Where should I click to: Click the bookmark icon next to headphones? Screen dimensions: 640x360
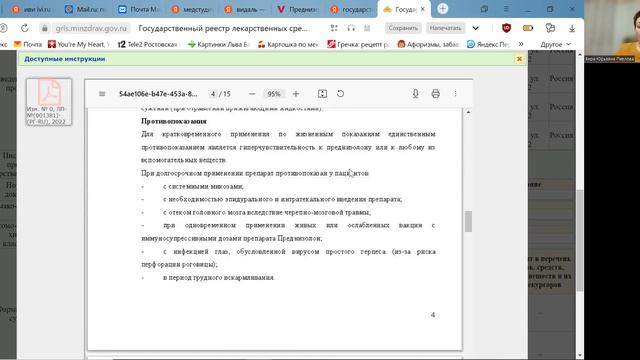point(367,28)
